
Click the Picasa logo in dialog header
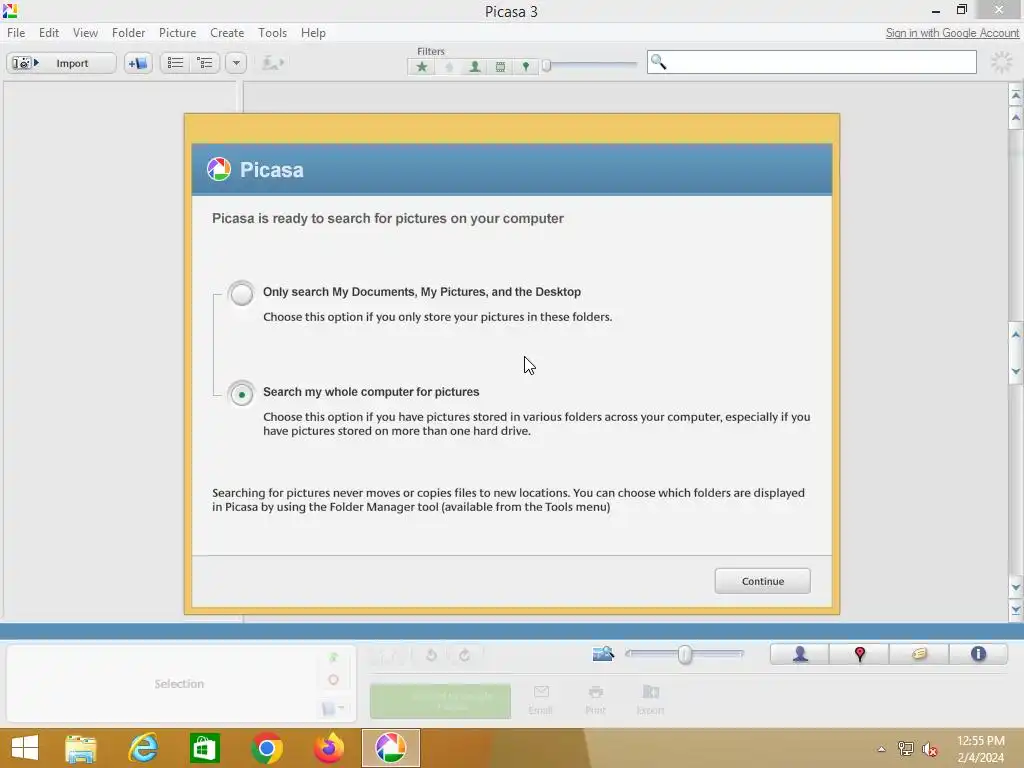click(219, 170)
